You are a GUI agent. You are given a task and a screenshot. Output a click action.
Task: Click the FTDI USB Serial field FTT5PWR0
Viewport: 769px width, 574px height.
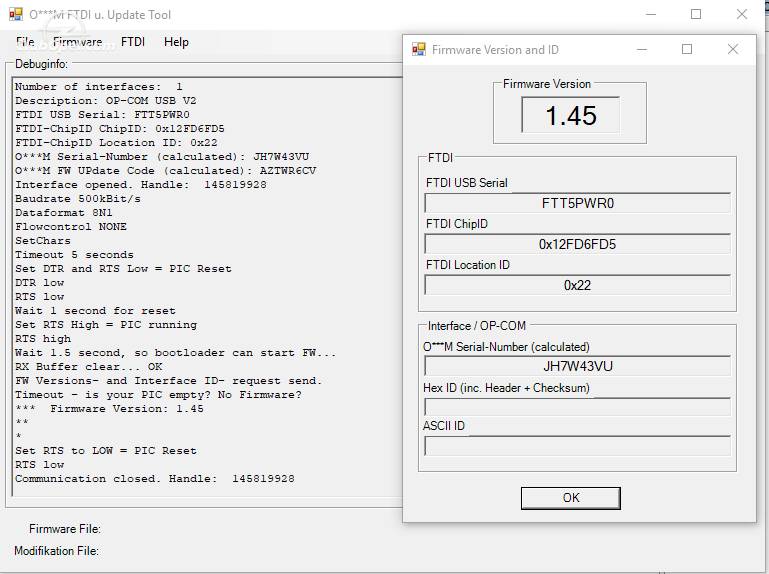pyautogui.click(x=577, y=203)
